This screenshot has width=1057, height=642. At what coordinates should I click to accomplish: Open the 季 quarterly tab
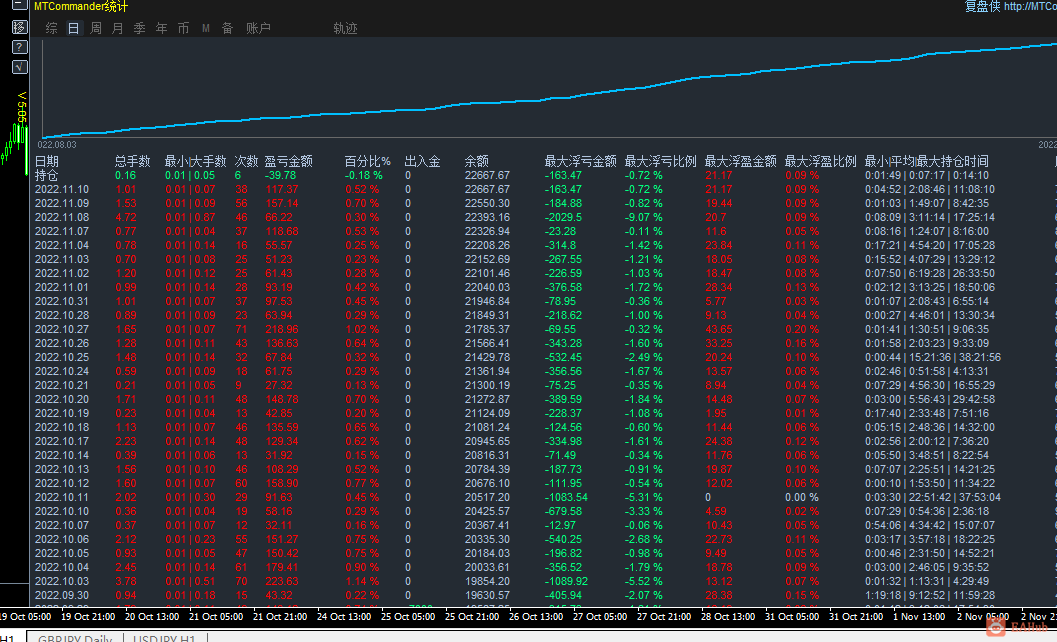coord(140,28)
